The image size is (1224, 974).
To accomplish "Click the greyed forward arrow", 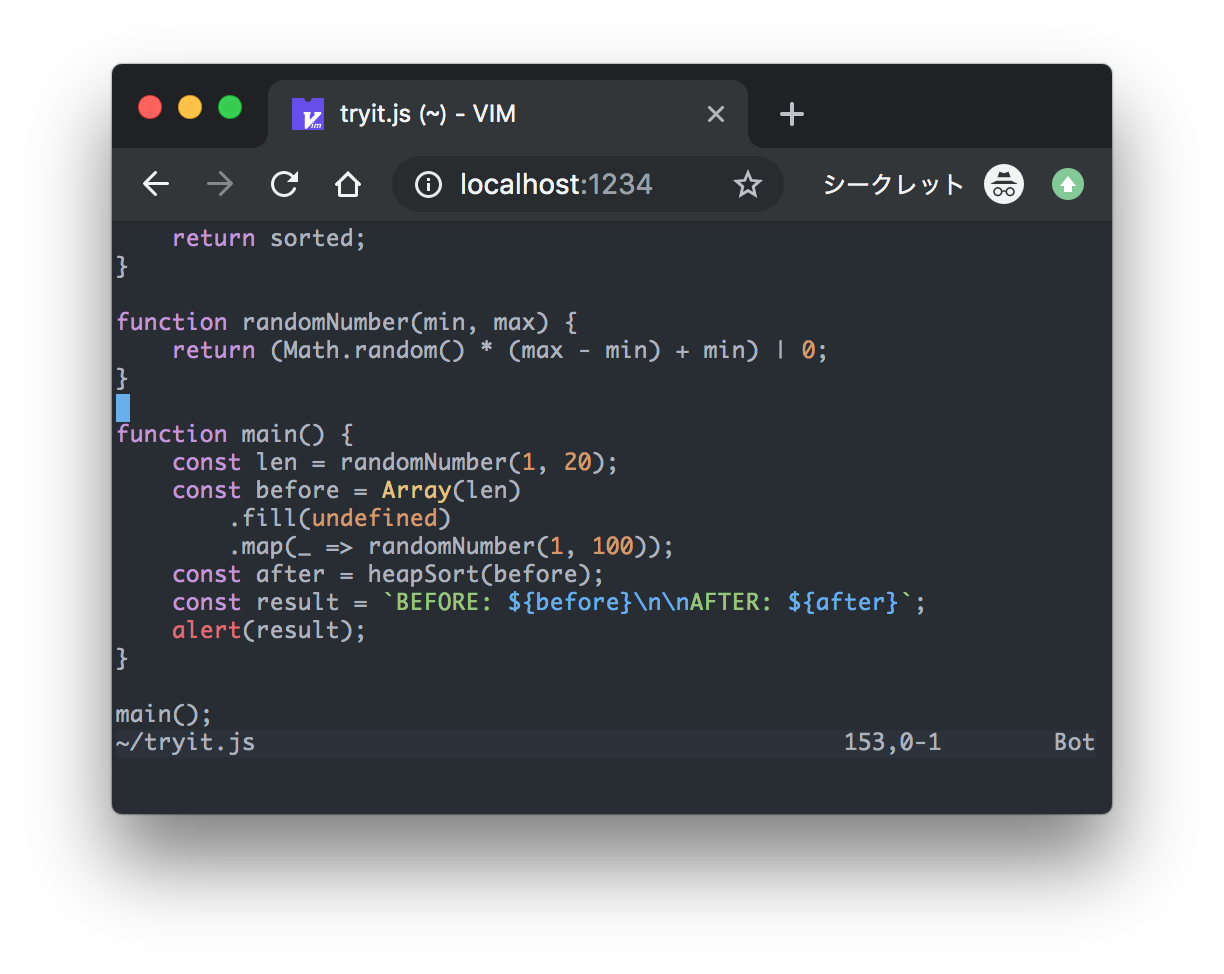I will (219, 184).
